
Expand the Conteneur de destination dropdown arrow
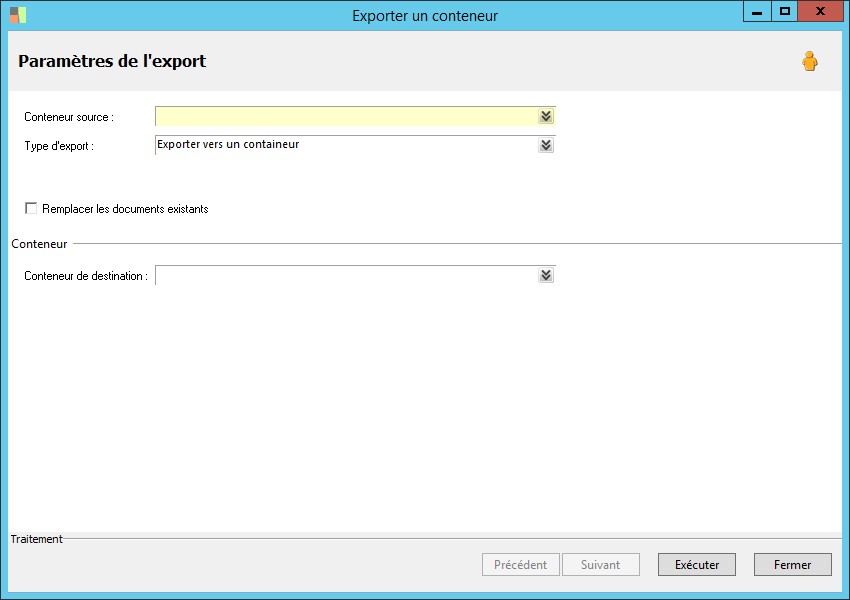[x=545, y=275]
